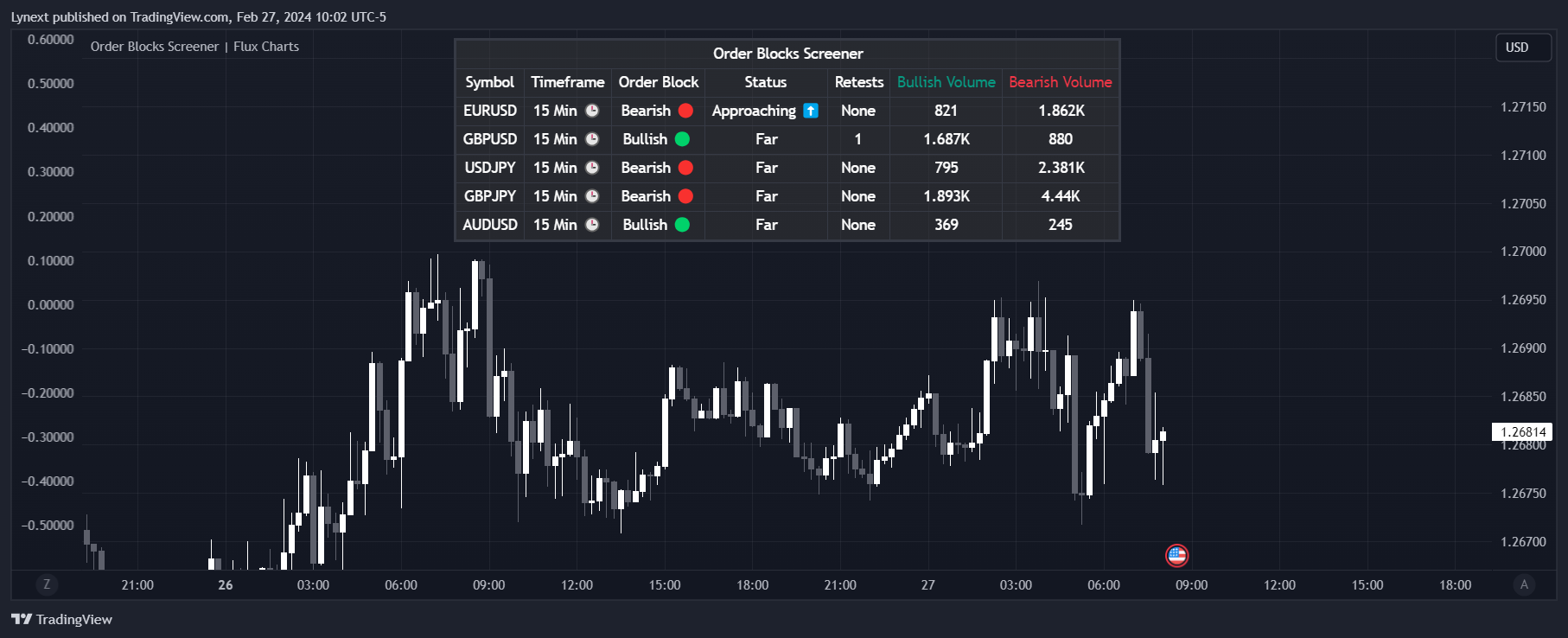Click the 1.27000 price axis label
The image size is (1568, 638).
click(x=1523, y=252)
